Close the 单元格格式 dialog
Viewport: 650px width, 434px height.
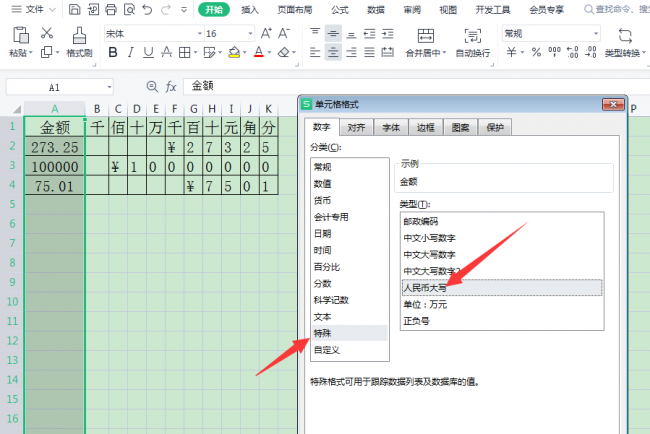[613, 104]
